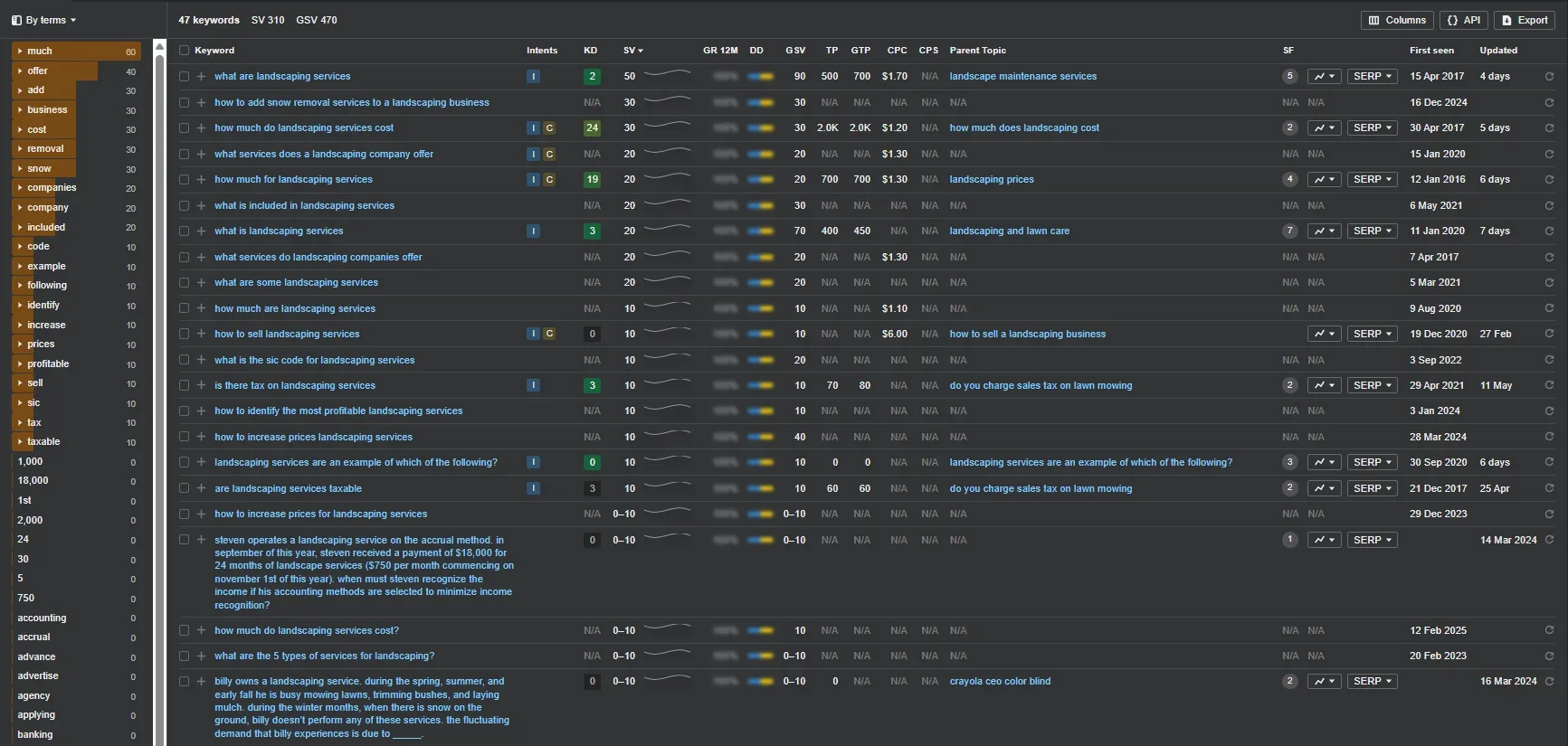Tick the checkbox for 'how much do landscaping services cost'

pyautogui.click(x=185, y=128)
